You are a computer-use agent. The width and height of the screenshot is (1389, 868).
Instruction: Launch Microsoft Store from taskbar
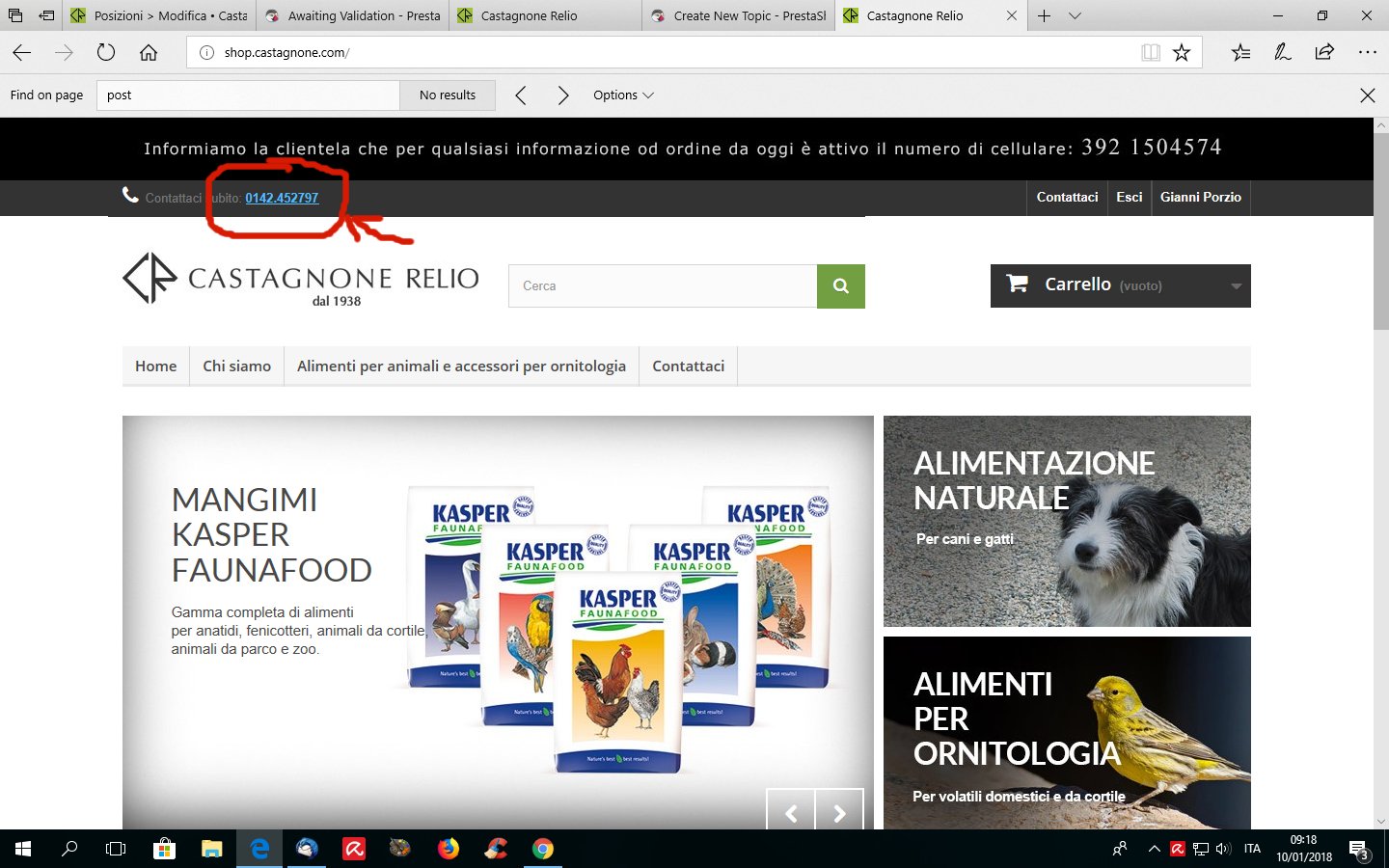click(x=164, y=849)
